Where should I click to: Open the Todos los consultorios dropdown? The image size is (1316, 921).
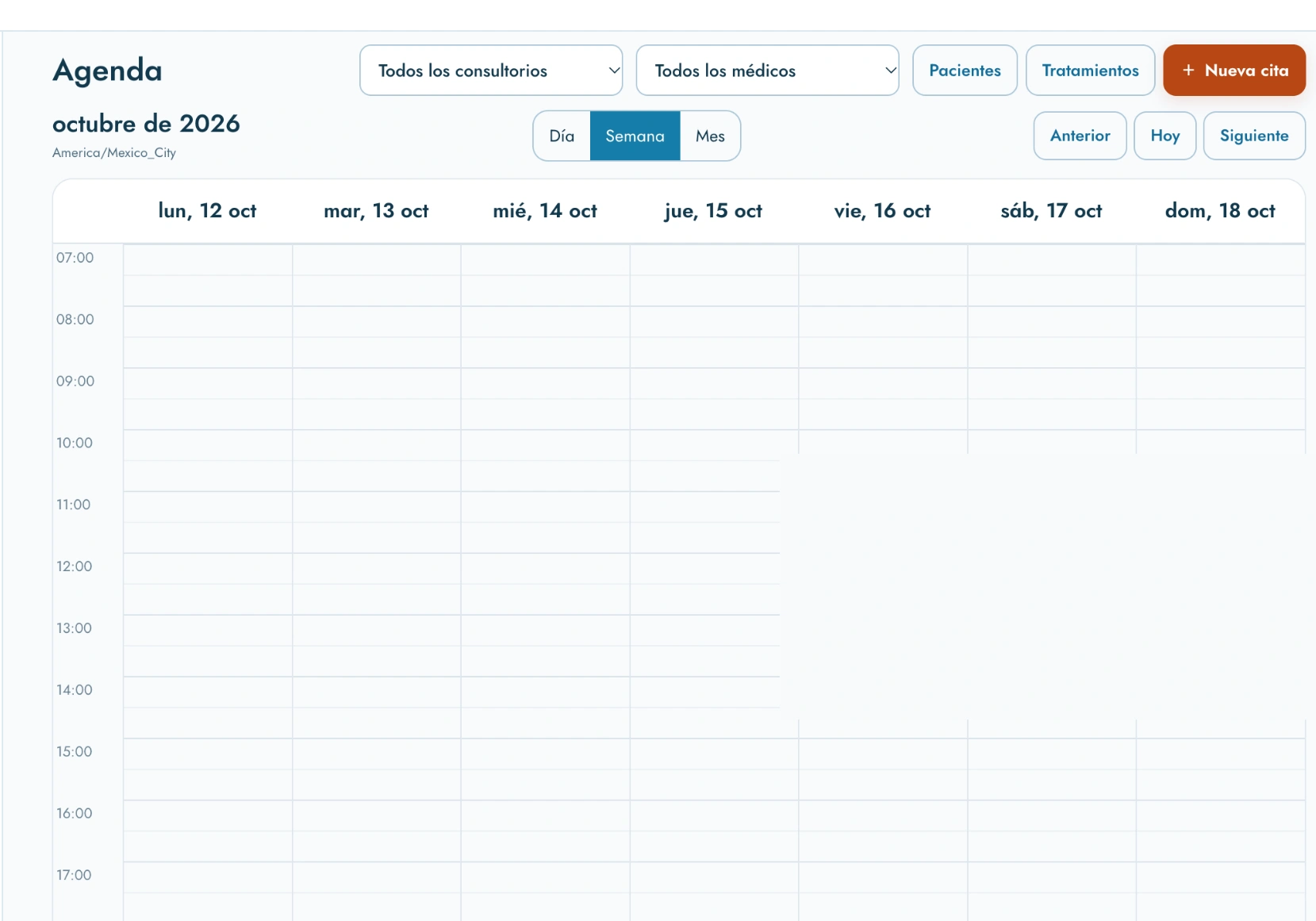click(491, 71)
